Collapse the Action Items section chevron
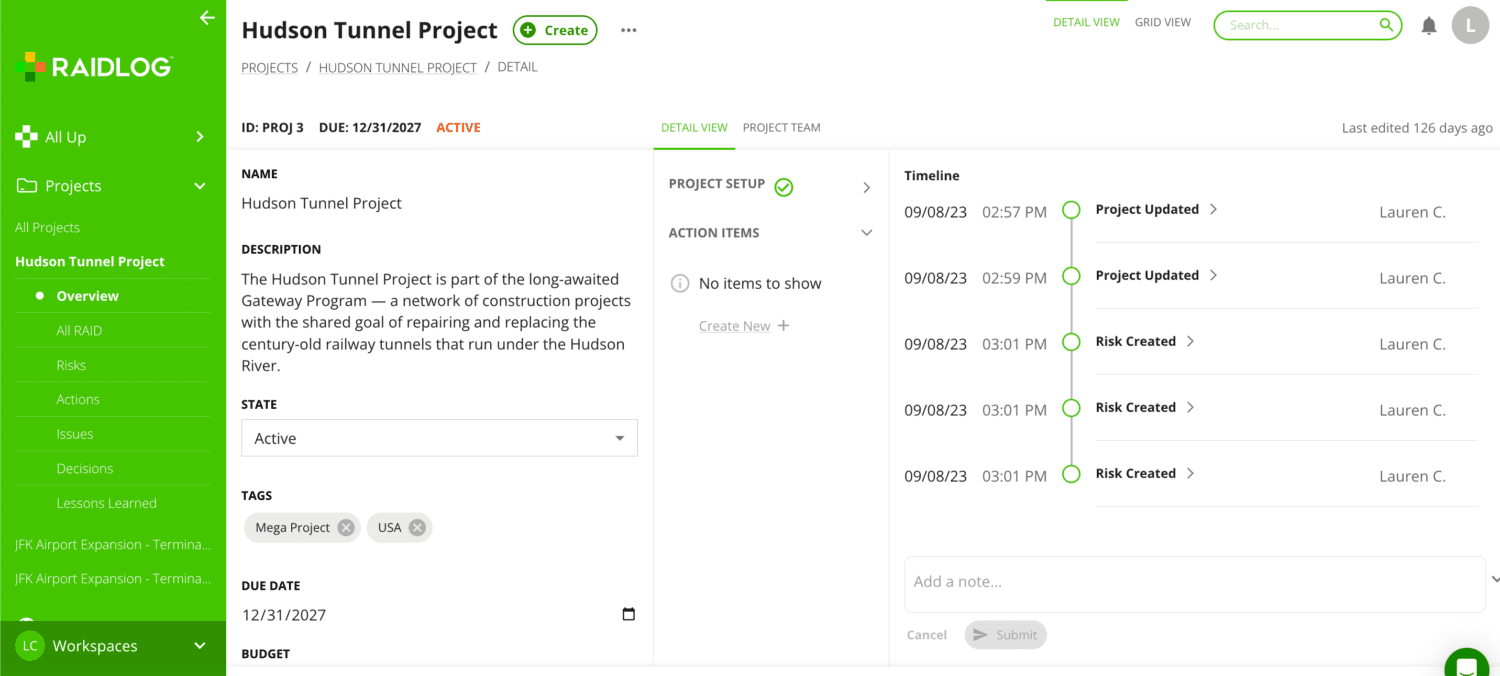 coord(866,233)
